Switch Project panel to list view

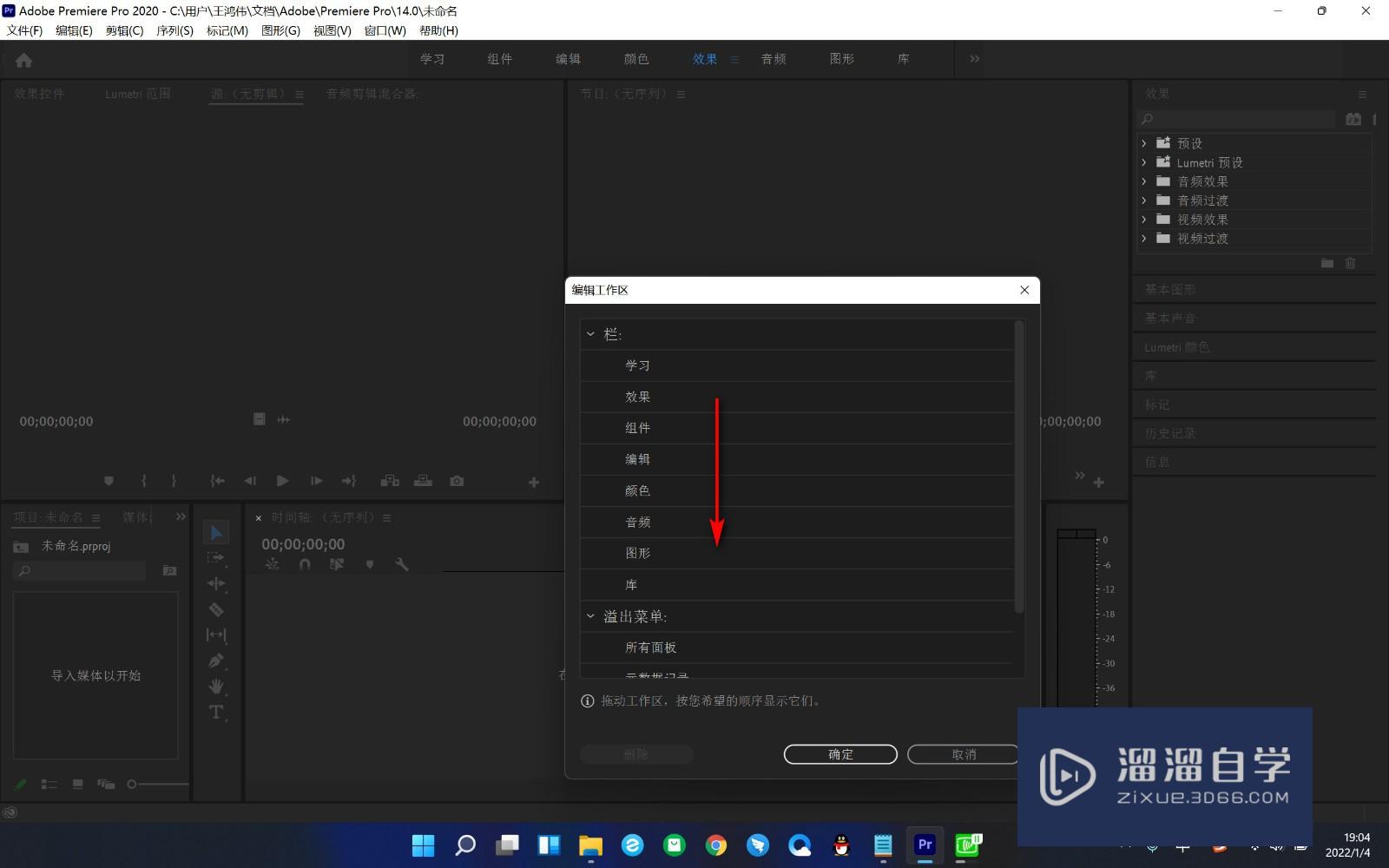click(x=49, y=785)
